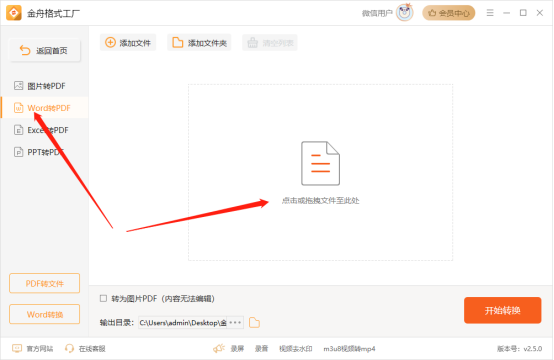Open output folder with folder icon
The height and width of the screenshot is (360, 554).
[x=254, y=323]
